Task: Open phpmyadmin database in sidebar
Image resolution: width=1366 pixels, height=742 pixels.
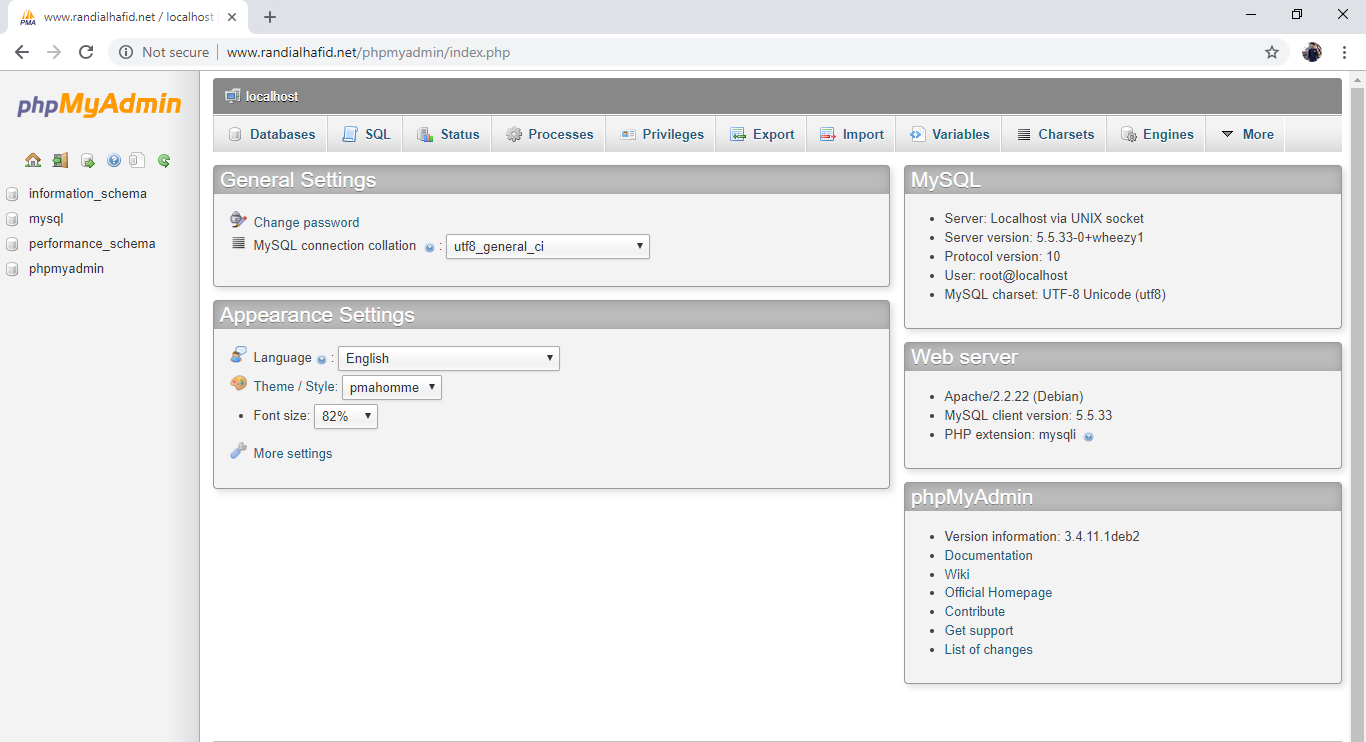Action: 66,268
